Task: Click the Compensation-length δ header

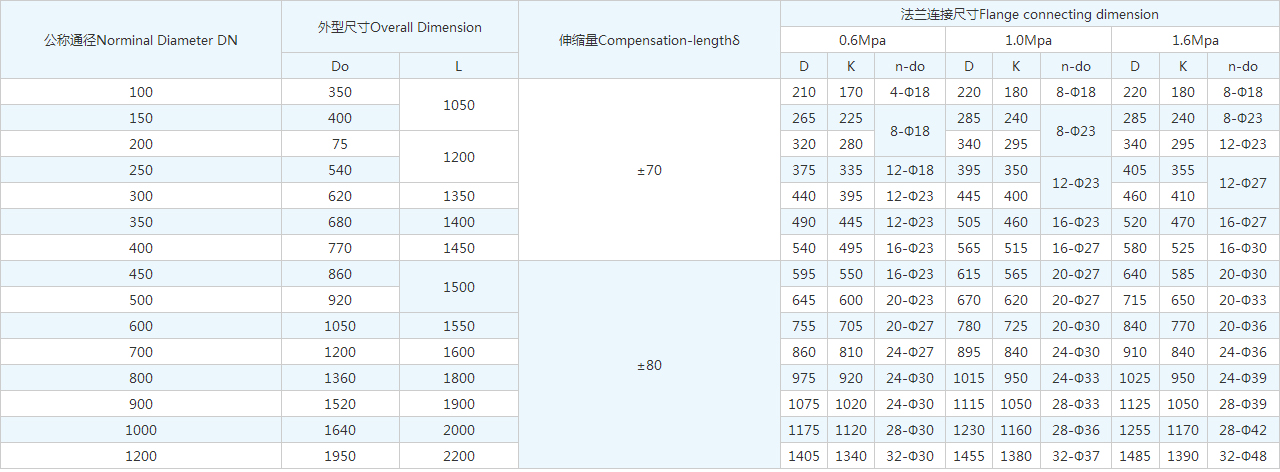Action: tap(649, 41)
